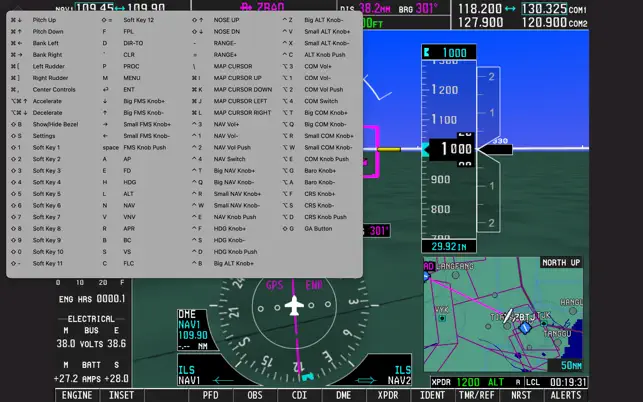Click the white aircraft symbol on the HSI
The image size is (643, 402).
(x=294, y=306)
